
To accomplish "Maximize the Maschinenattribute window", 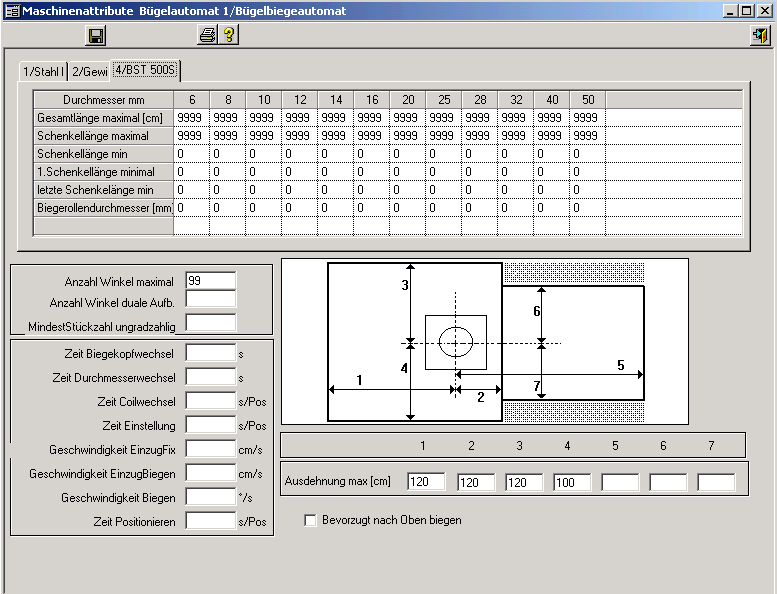I will (x=746, y=10).
